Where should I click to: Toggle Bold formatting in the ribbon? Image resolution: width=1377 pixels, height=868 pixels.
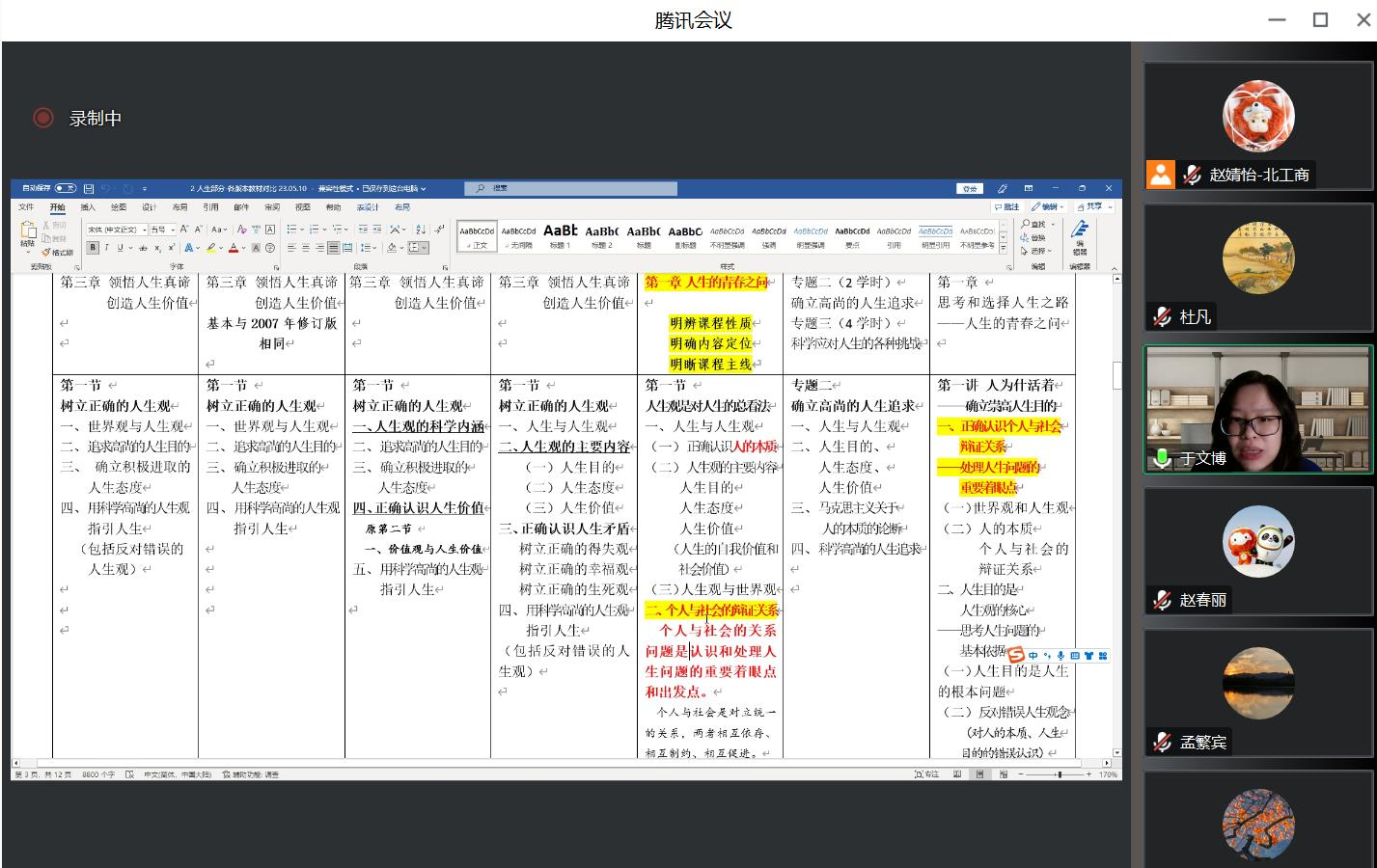pyautogui.click(x=93, y=248)
